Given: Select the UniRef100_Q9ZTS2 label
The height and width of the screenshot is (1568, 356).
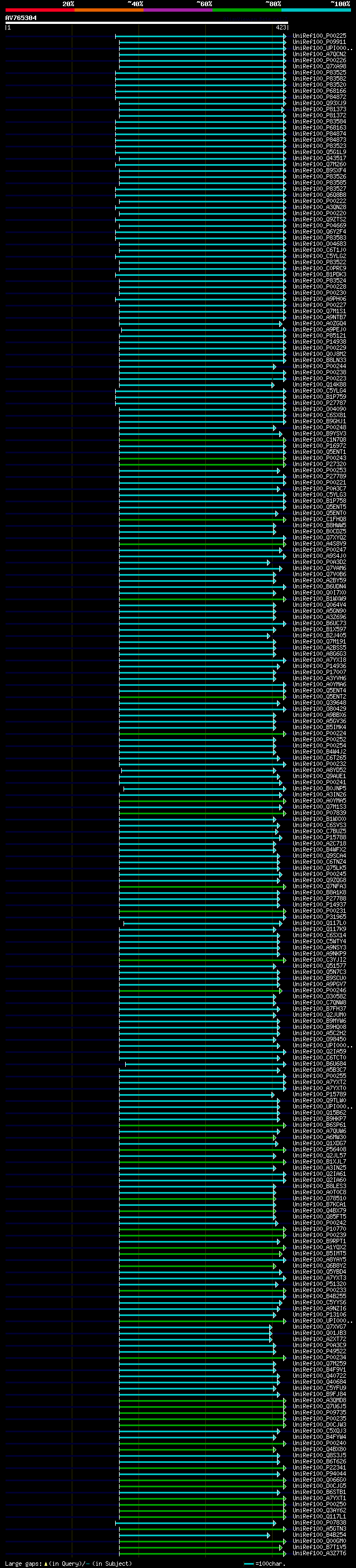Looking at the screenshot, I should point(319,219).
